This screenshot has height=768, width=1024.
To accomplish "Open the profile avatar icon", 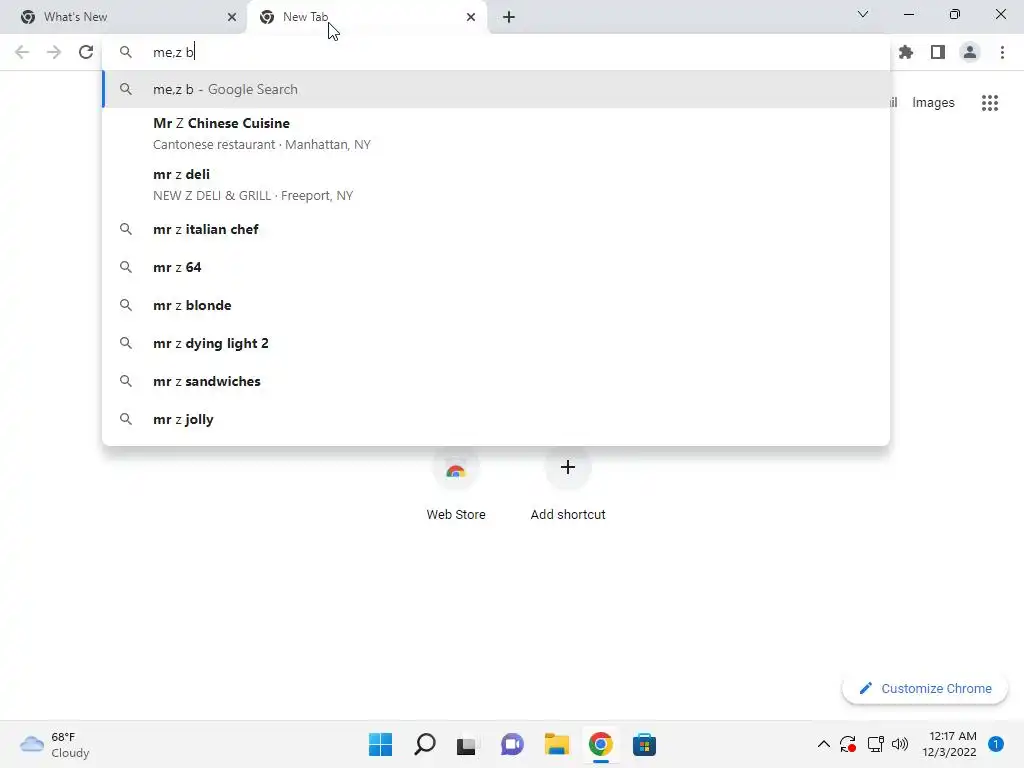I will point(970,52).
